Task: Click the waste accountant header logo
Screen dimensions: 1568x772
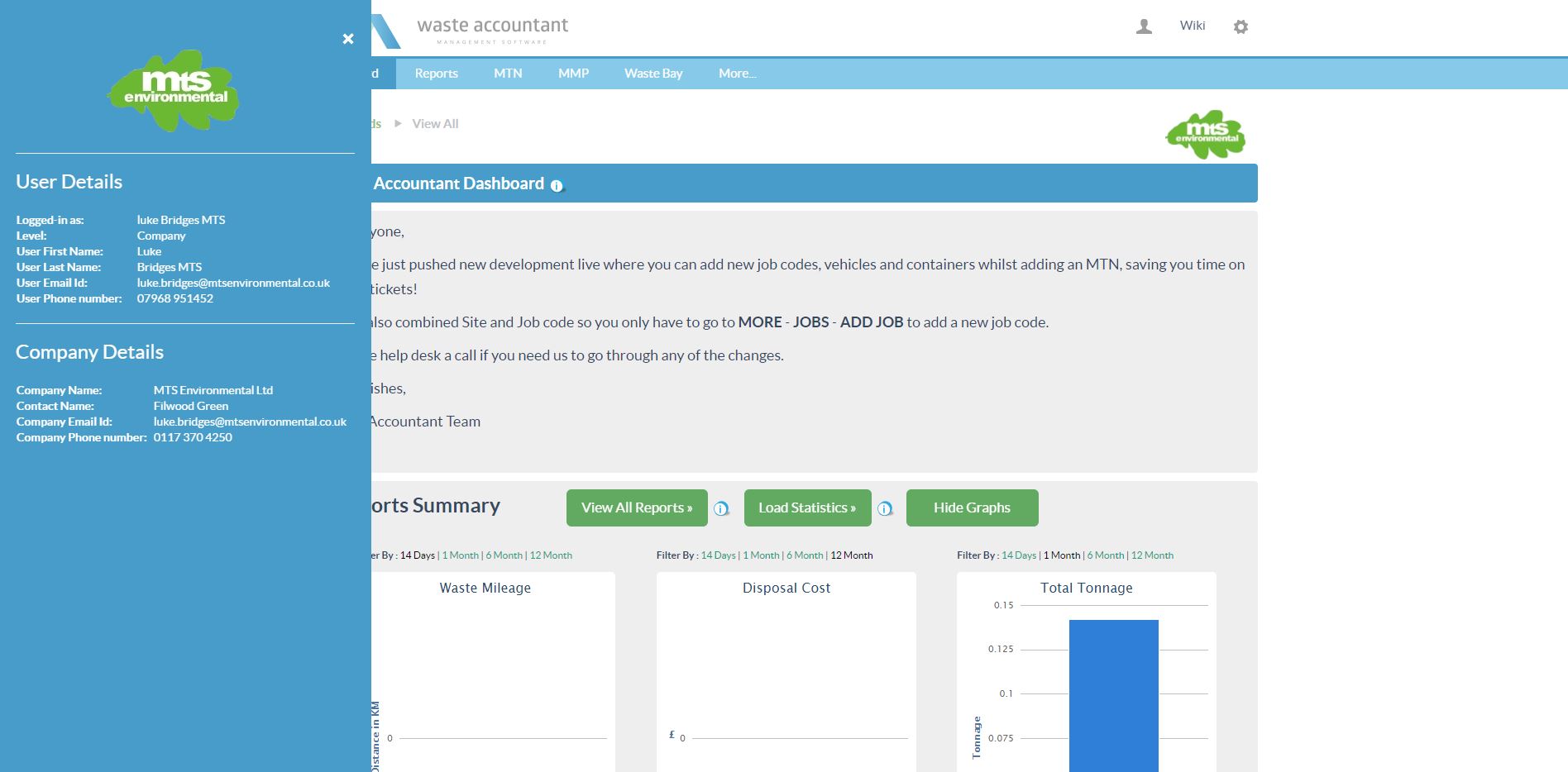Action: [491, 30]
